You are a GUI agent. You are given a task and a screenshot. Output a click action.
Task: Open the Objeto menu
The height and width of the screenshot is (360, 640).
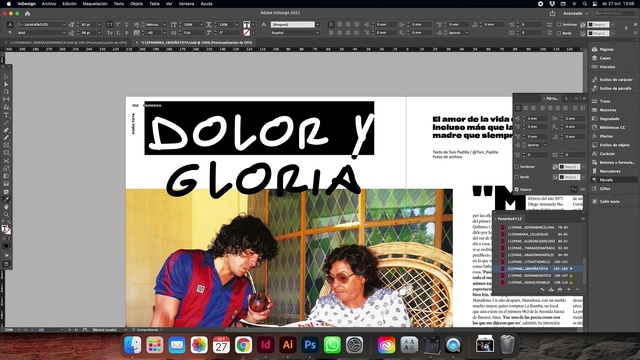pyautogui.click(x=136, y=4)
